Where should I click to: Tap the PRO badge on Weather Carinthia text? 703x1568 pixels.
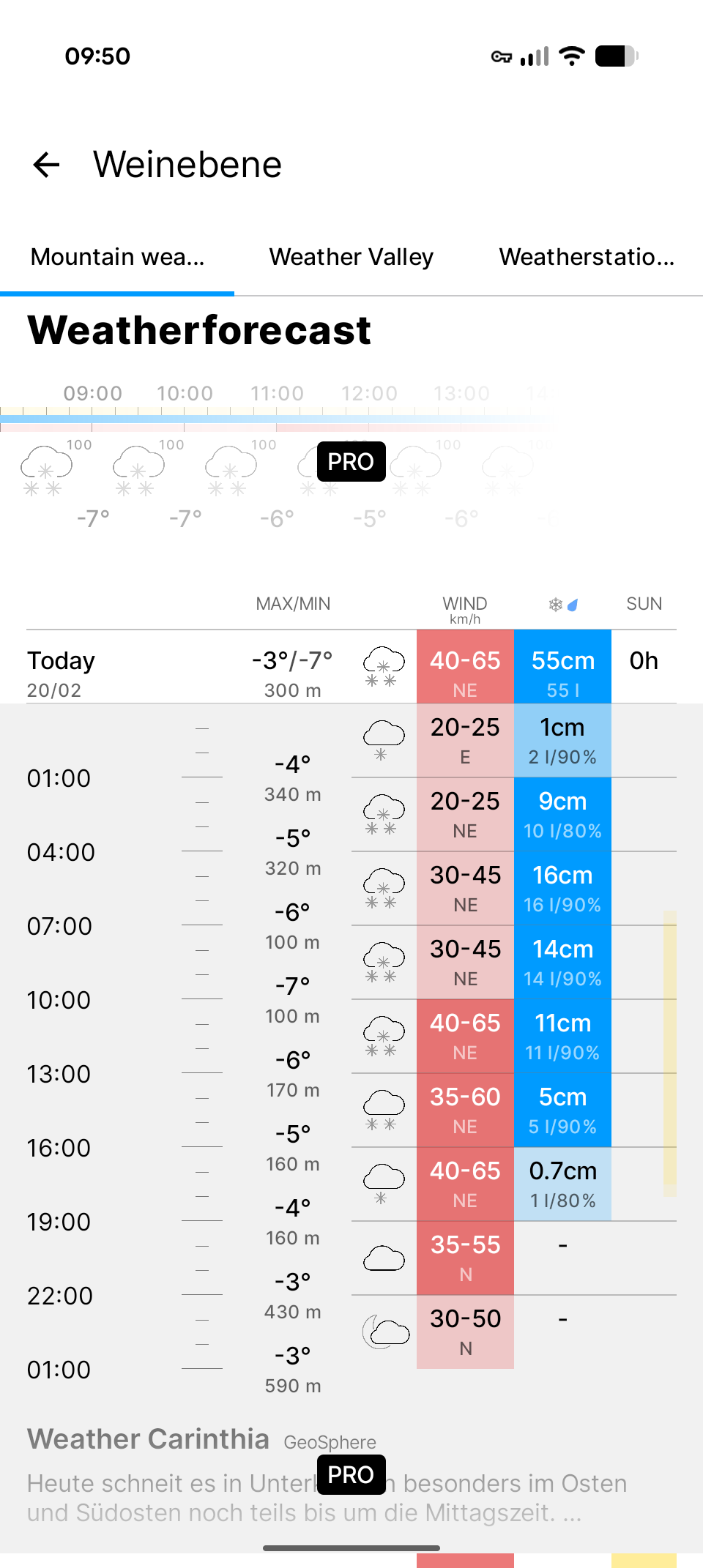tap(351, 1474)
